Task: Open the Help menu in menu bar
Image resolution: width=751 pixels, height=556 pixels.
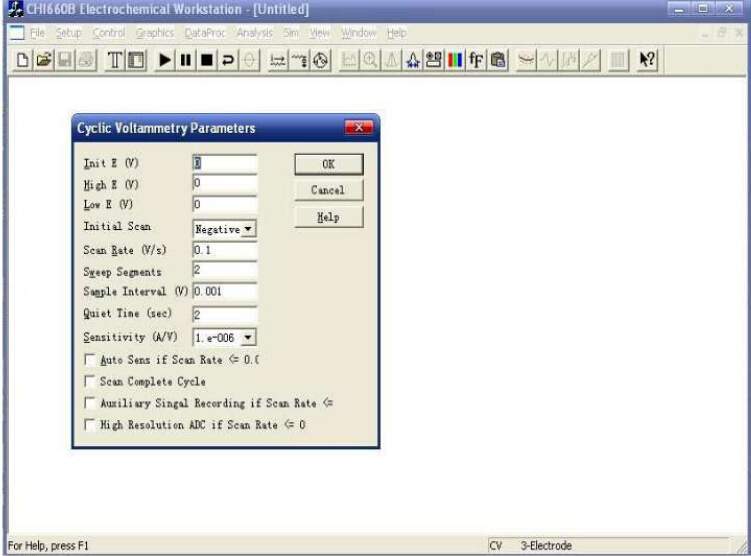Action: [x=397, y=33]
